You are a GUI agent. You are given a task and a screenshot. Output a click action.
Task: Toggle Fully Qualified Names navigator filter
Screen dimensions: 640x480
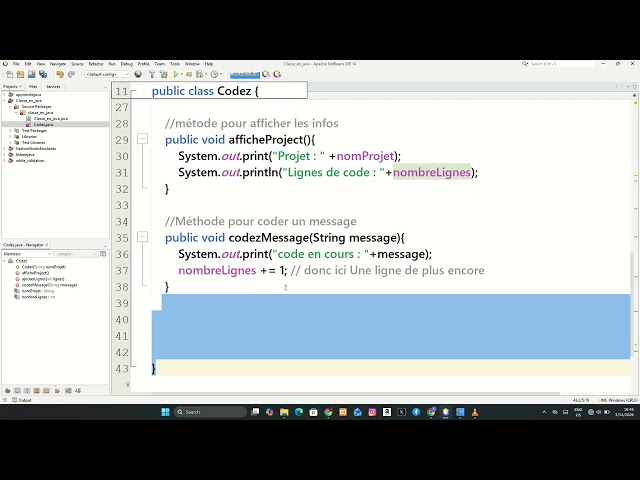coord(57,391)
